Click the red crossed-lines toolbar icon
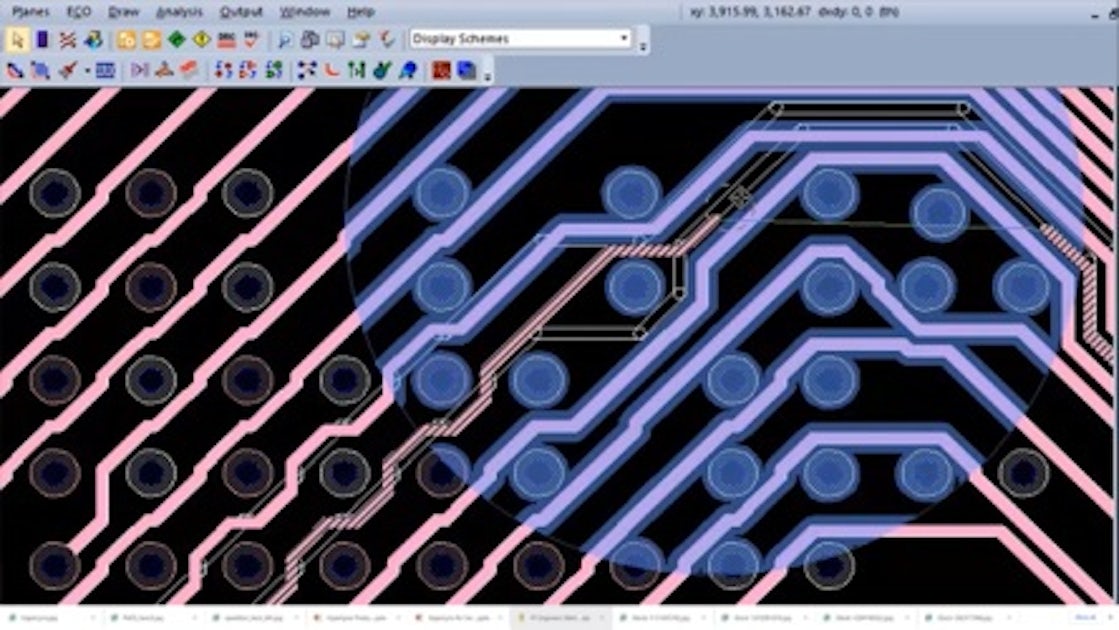Screen dimensions: 1119x630 67,39
